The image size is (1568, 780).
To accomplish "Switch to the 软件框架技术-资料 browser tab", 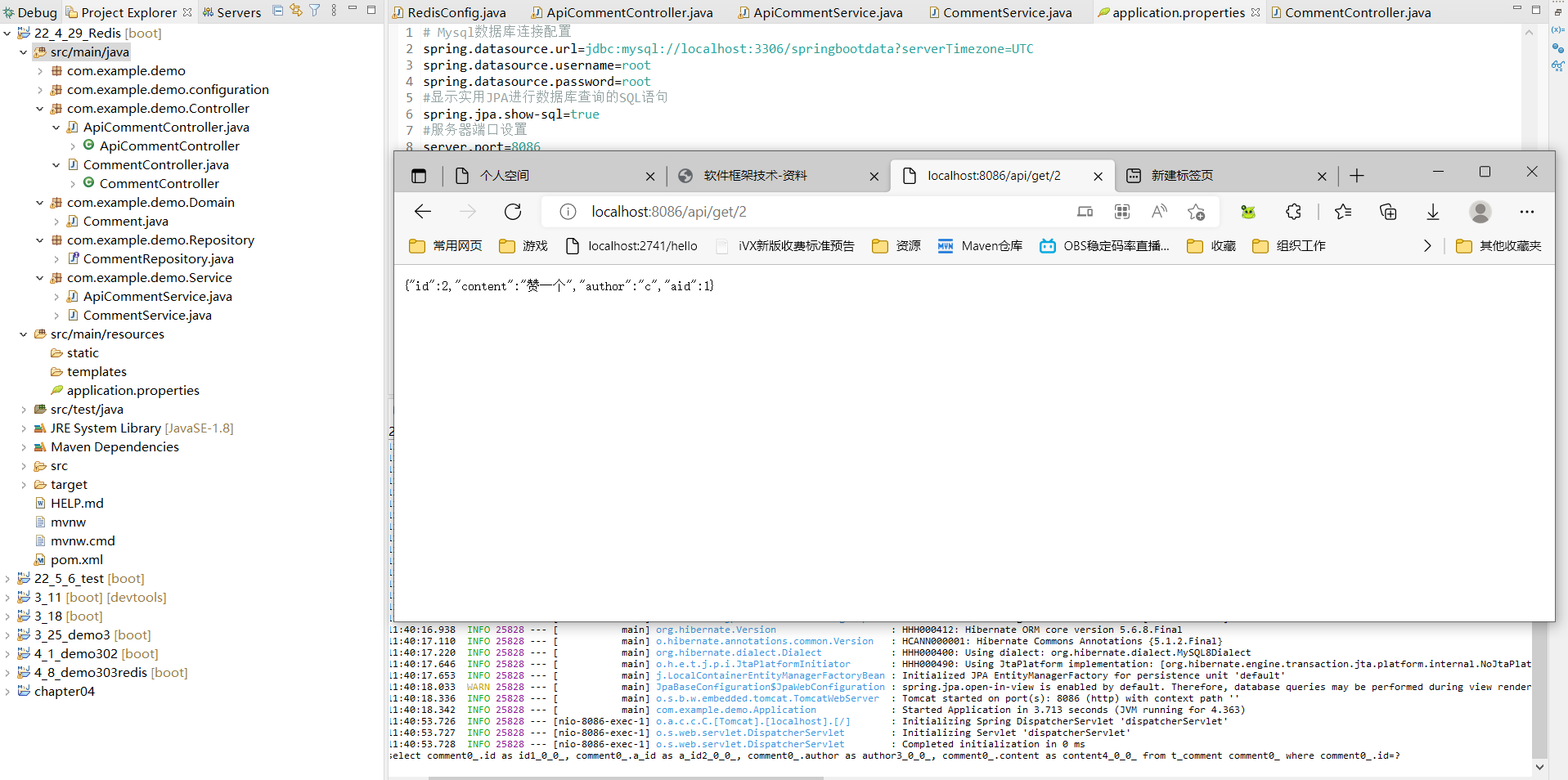I will pyautogui.click(x=755, y=176).
